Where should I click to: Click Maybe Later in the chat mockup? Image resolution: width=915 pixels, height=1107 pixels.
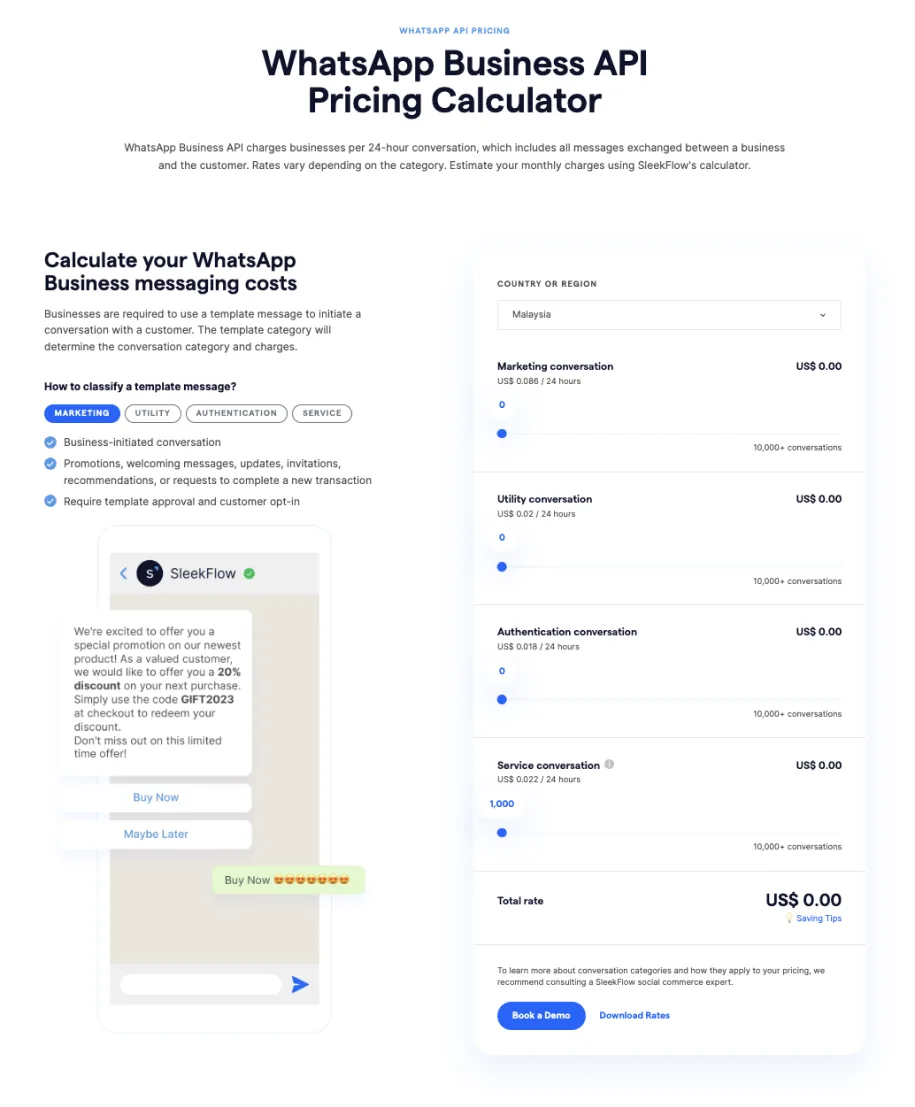[x=155, y=833]
